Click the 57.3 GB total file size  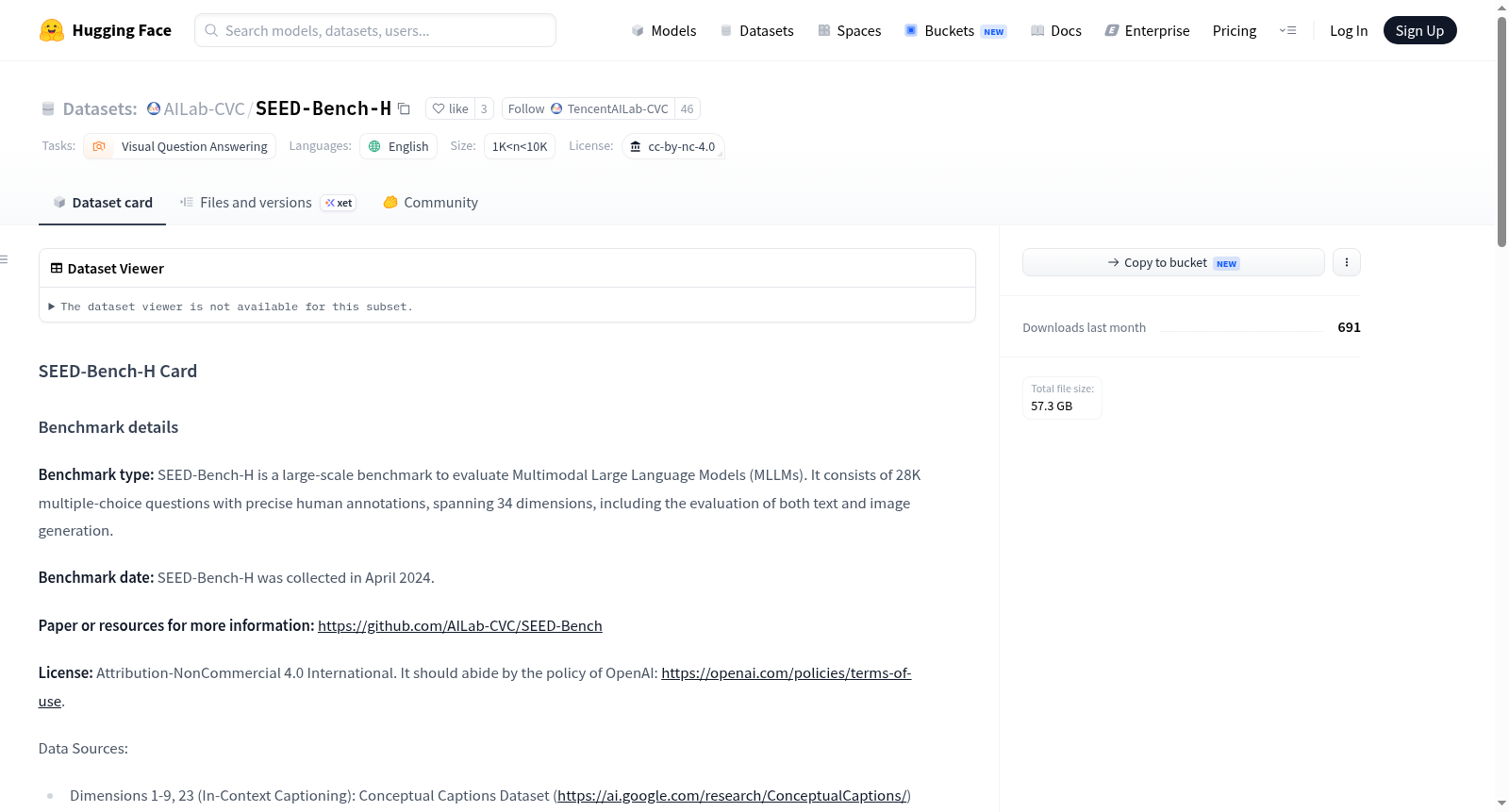pyautogui.click(x=1052, y=406)
